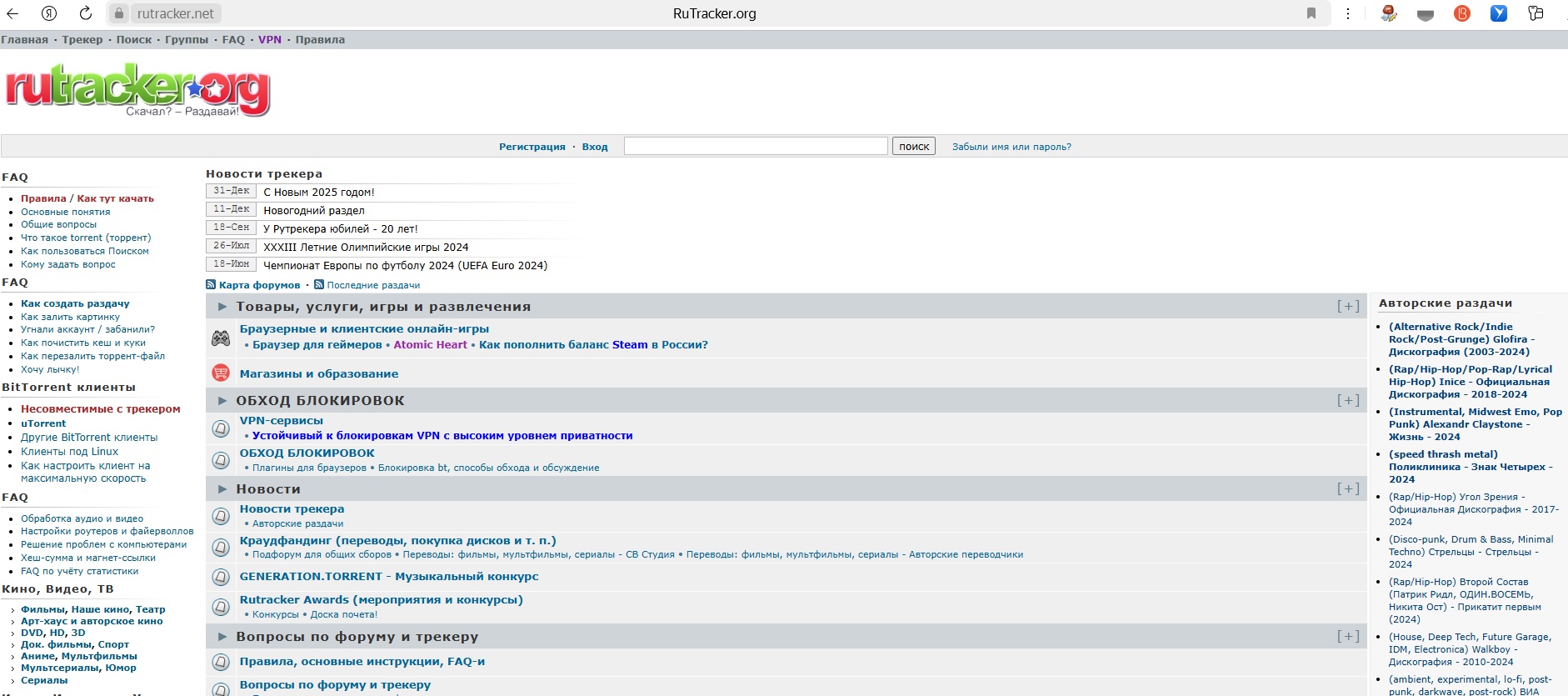Click forum icon beside Правила, основные инструкции row

(x=221, y=662)
